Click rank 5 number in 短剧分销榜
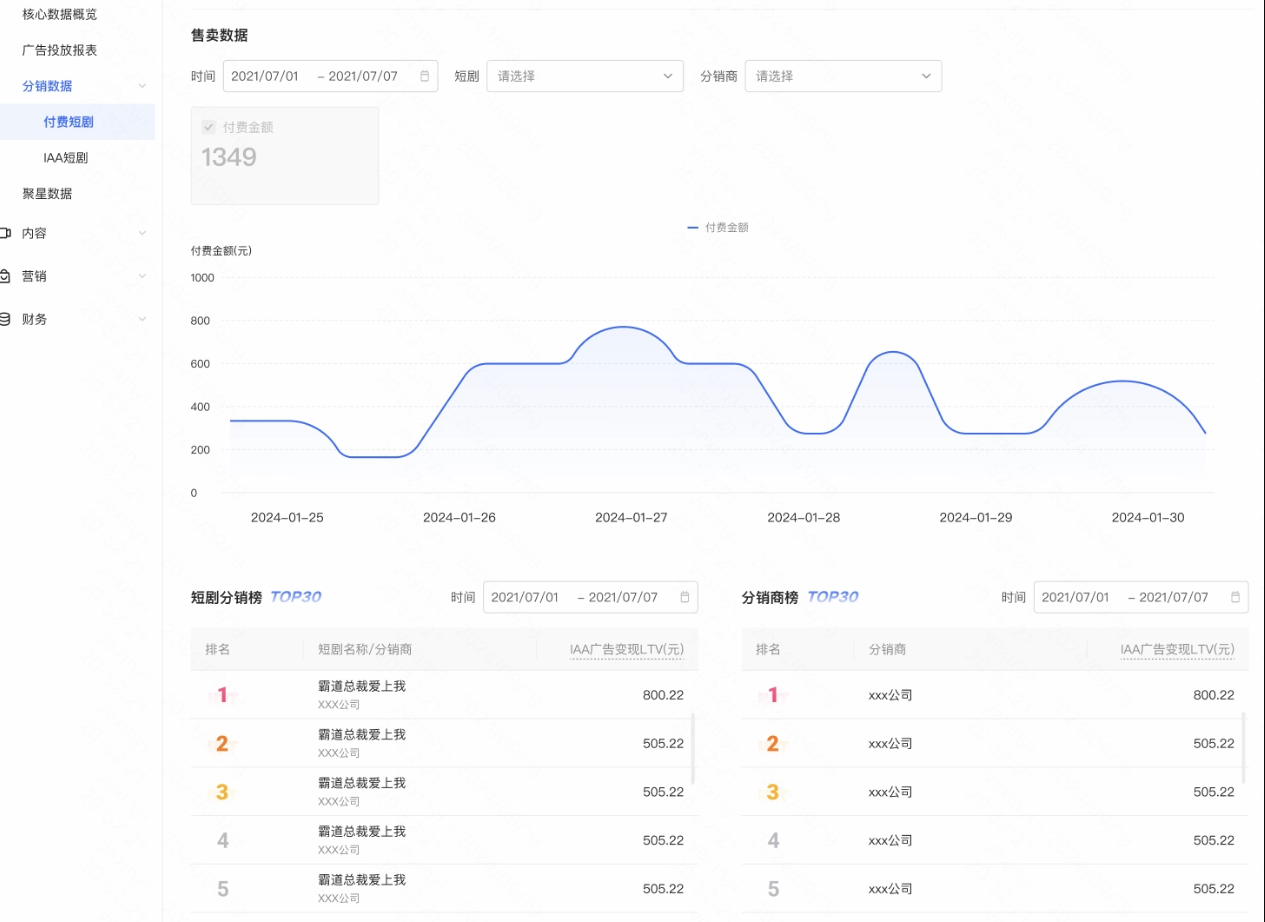 point(222,889)
